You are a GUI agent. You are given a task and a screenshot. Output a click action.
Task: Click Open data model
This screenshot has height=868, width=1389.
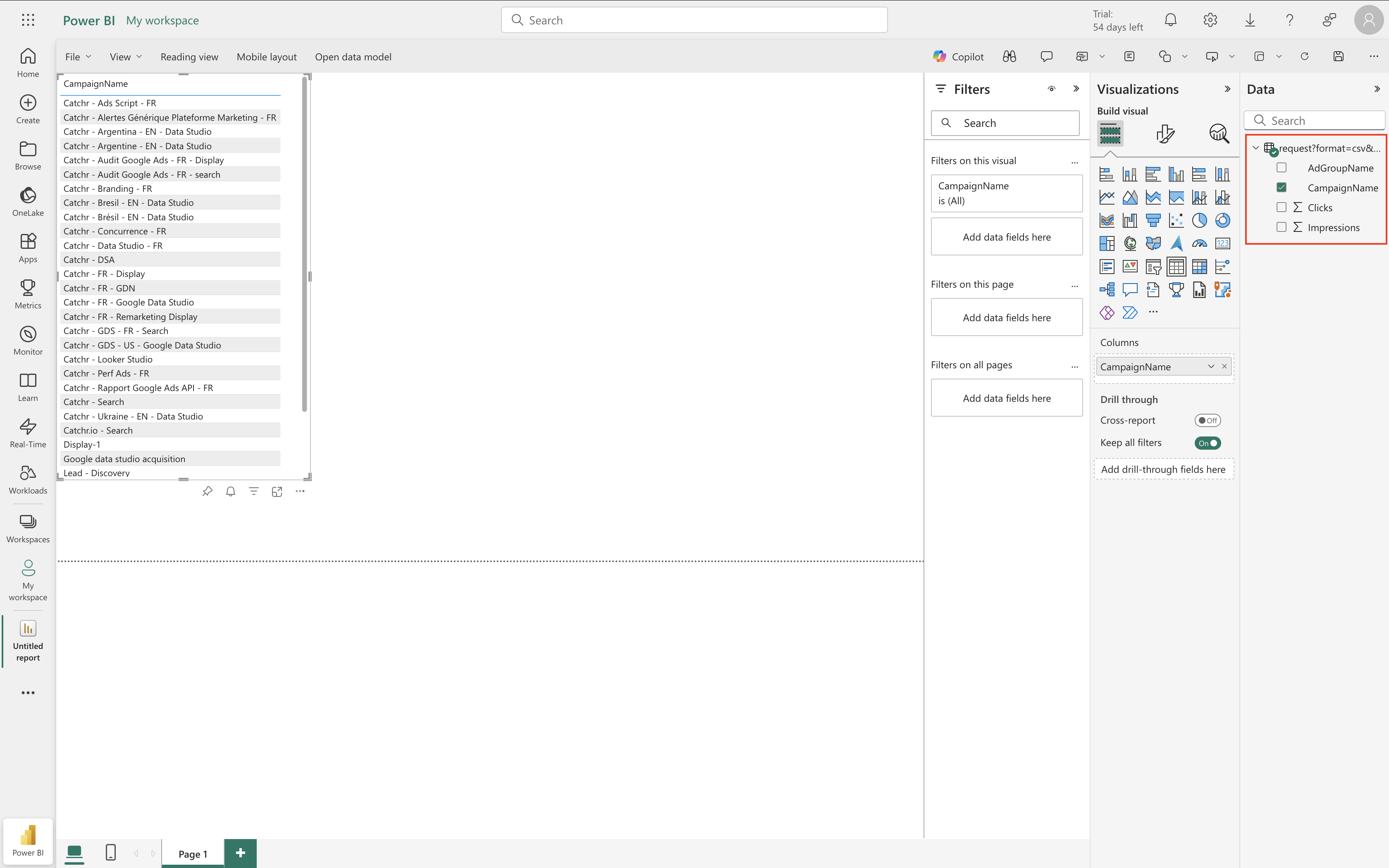353,57
